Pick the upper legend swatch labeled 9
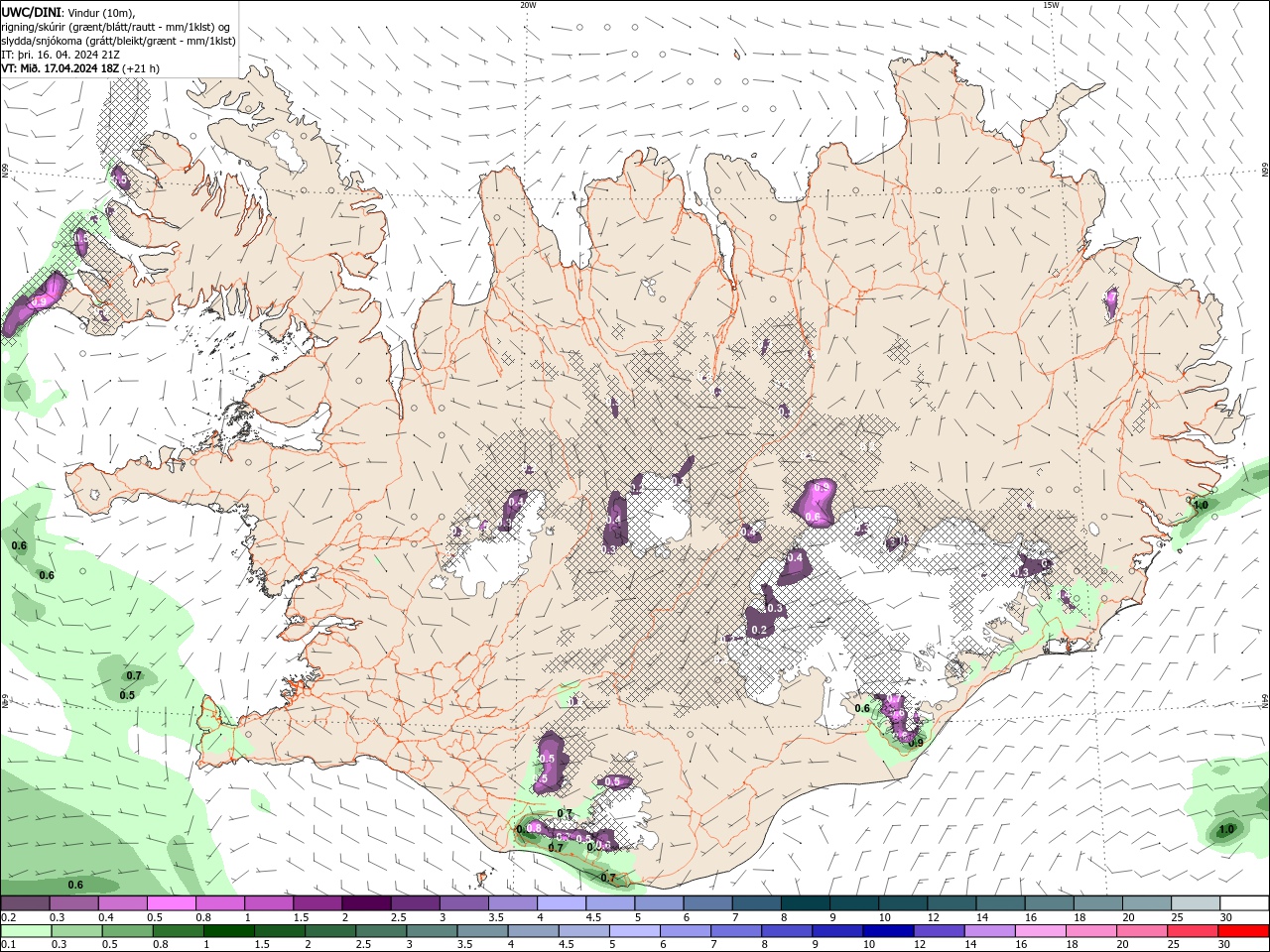Screen dimensions: 1270x952 [x=854, y=903]
